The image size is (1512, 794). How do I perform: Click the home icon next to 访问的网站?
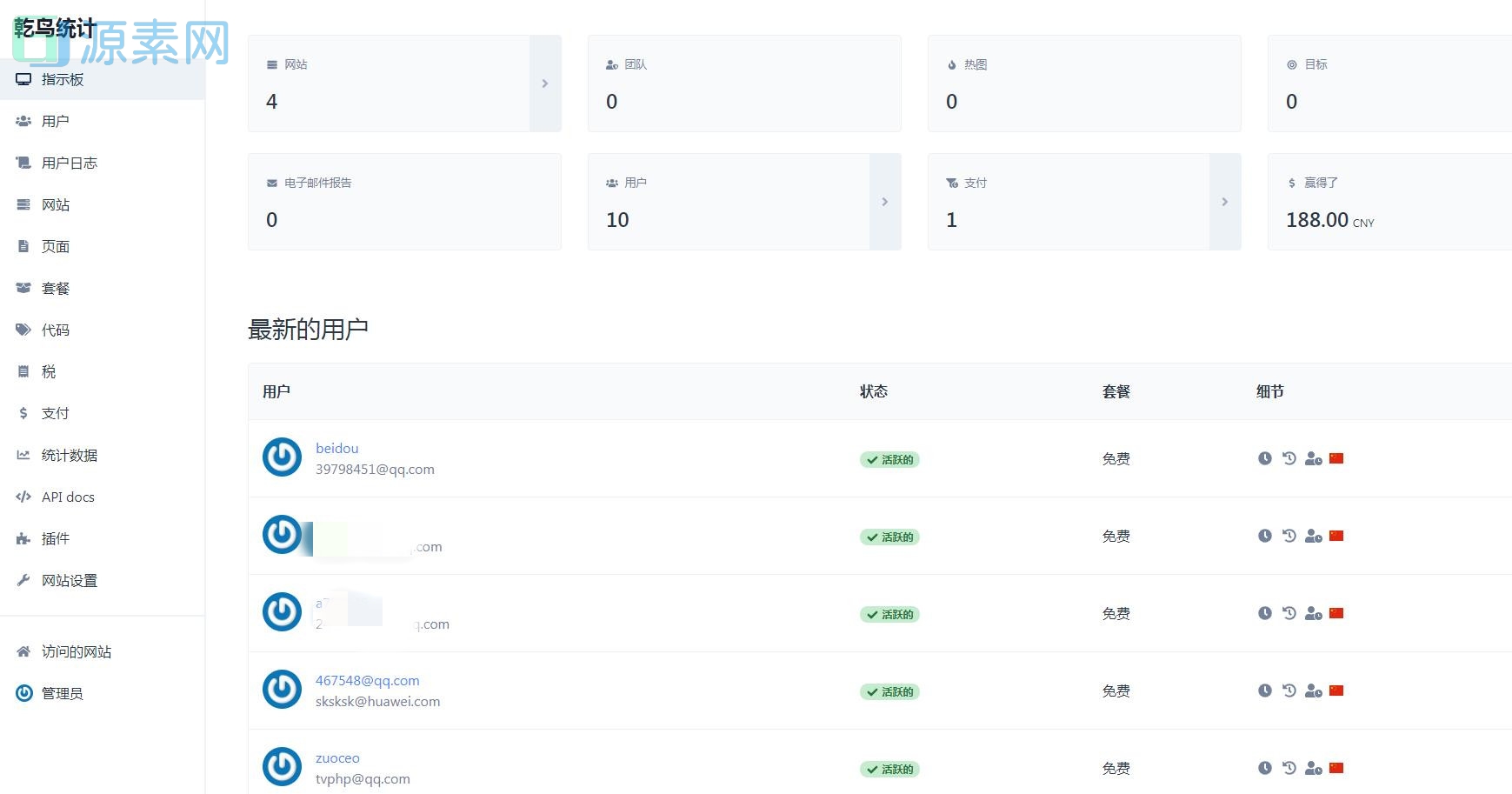pyautogui.click(x=23, y=651)
